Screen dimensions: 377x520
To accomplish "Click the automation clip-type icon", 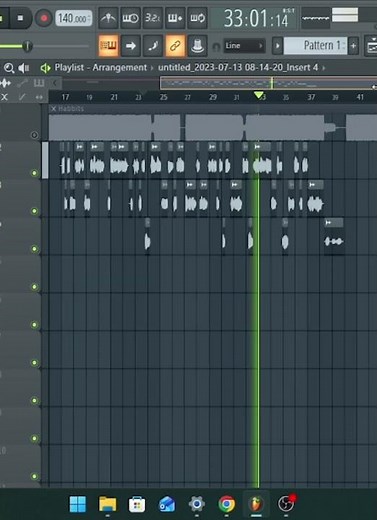I will 22,83.
